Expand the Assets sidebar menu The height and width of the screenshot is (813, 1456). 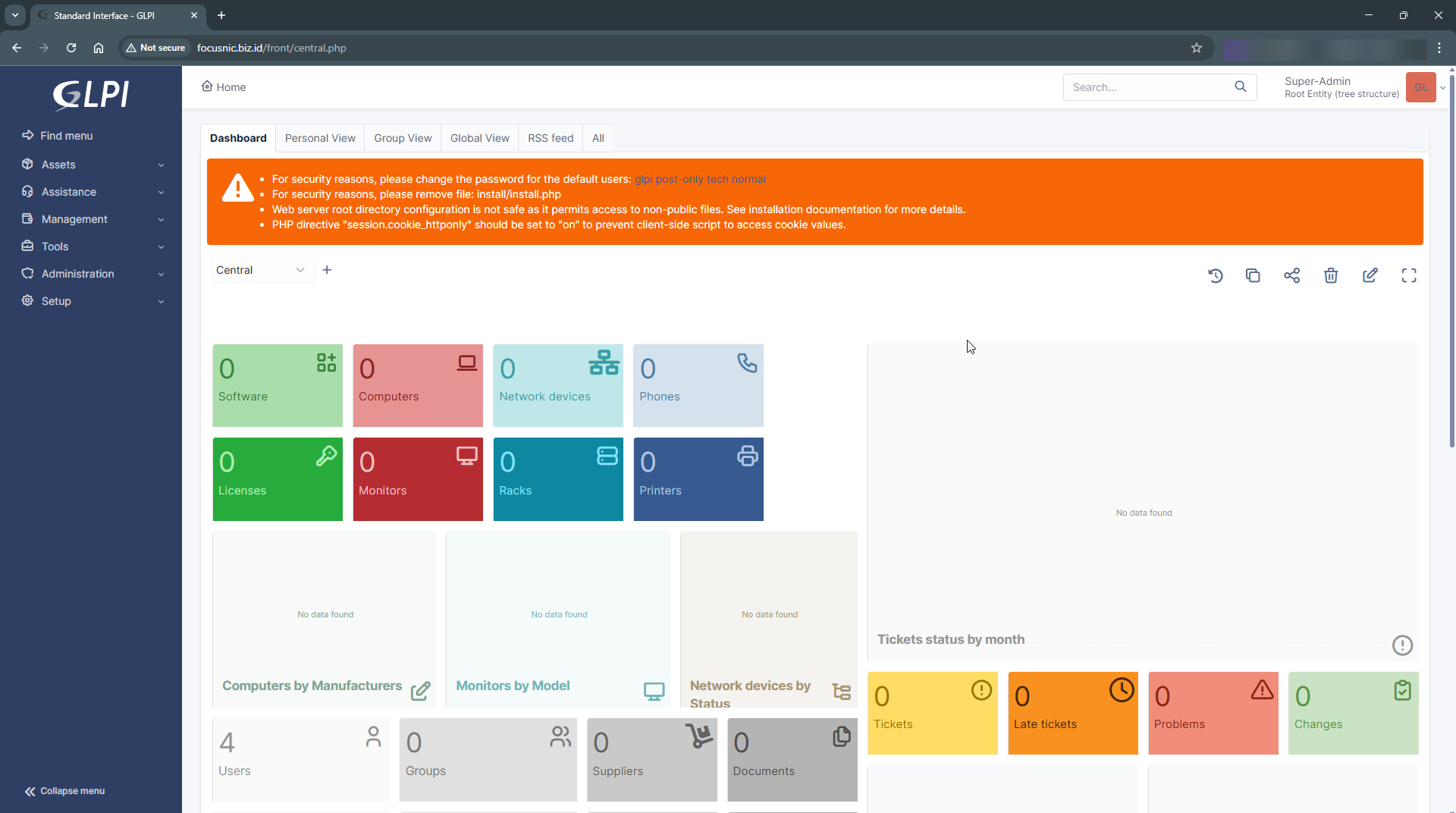[x=91, y=165]
